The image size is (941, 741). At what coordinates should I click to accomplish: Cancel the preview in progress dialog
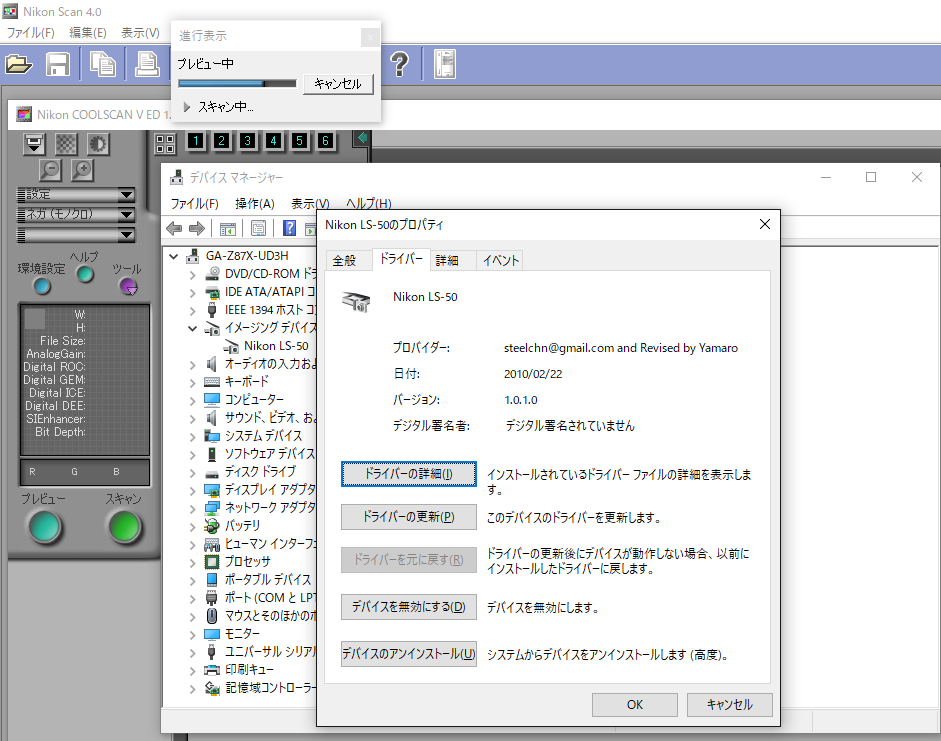[x=338, y=84]
